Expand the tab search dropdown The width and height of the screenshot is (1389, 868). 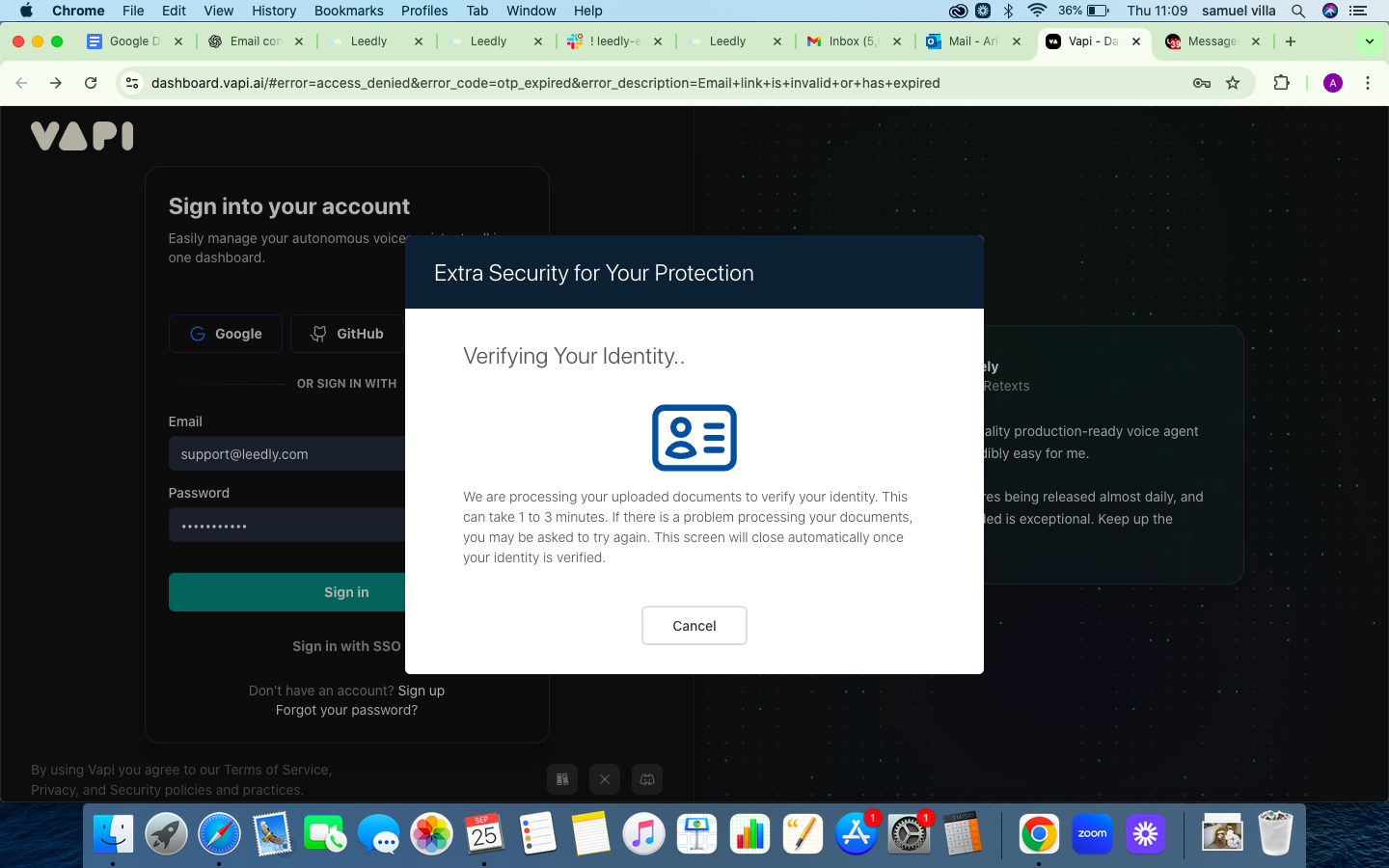[x=1370, y=41]
